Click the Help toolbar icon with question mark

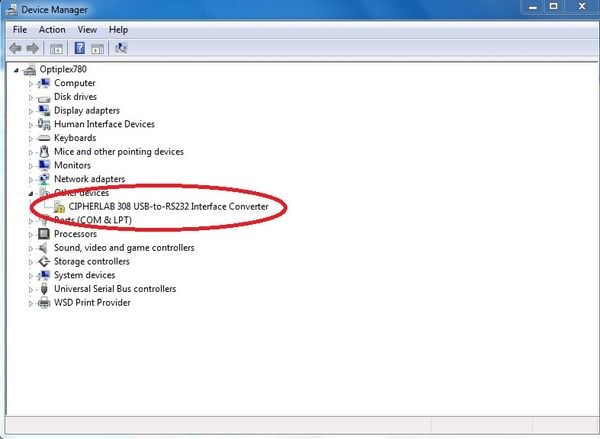pyautogui.click(x=78, y=48)
